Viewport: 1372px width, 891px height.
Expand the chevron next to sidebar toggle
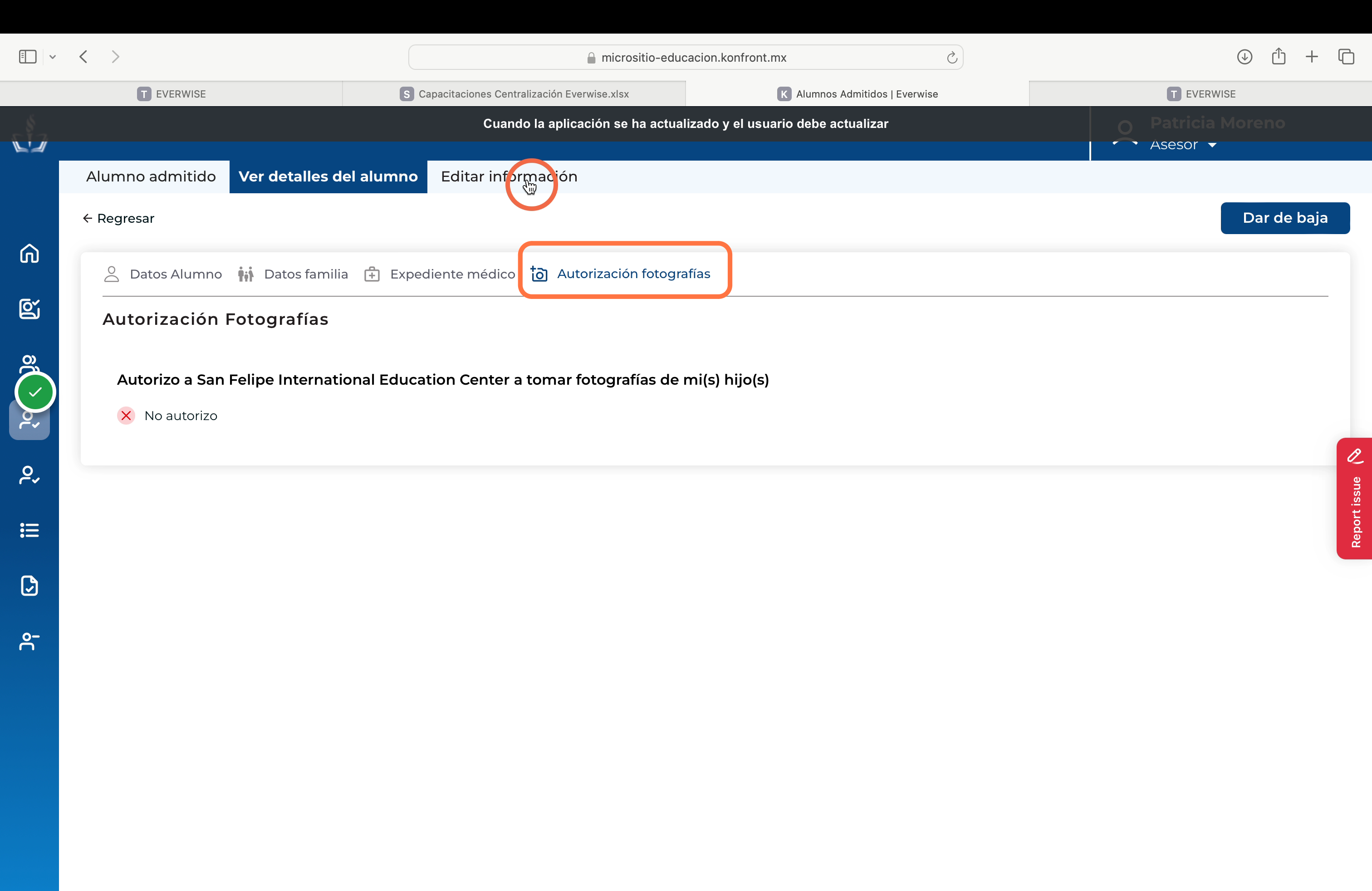pos(53,56)
